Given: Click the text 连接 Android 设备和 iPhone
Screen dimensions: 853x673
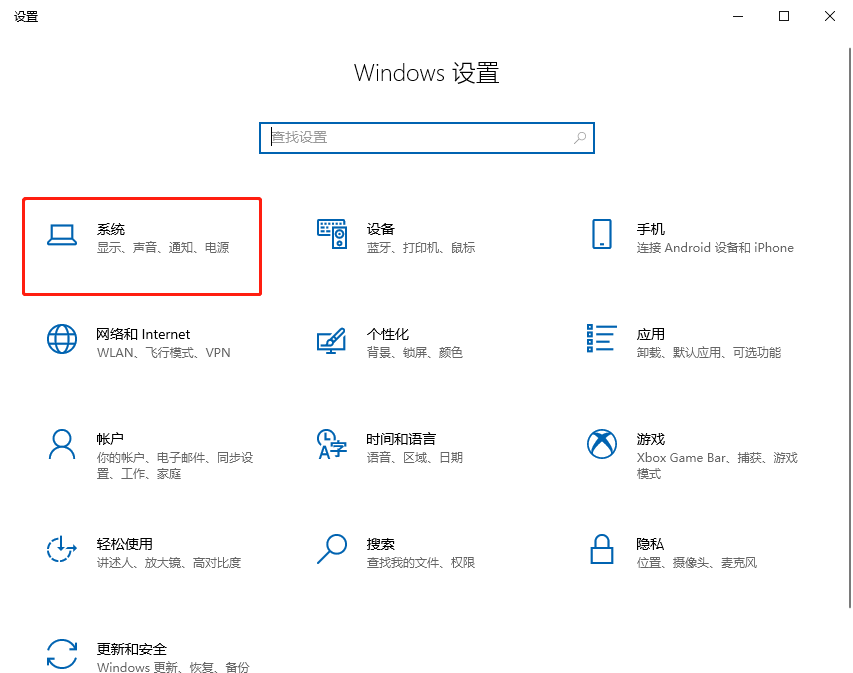Looking at the screenshot, I should [715, 248].
